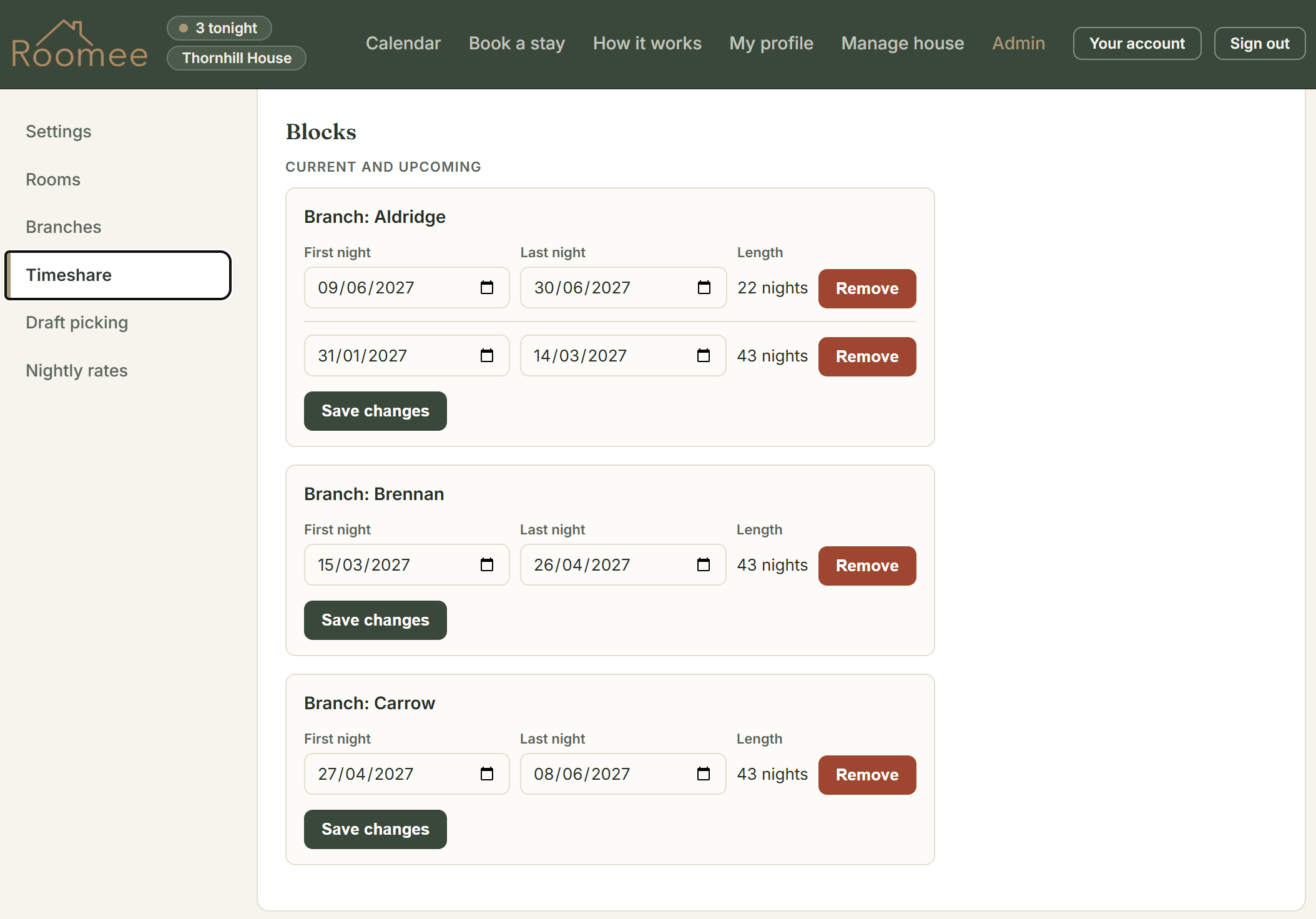Viewport: 1316px width, 919px height.
Task: Save changes for Branch Carrow
Action: pyautogui.click(x=375, y=829)
